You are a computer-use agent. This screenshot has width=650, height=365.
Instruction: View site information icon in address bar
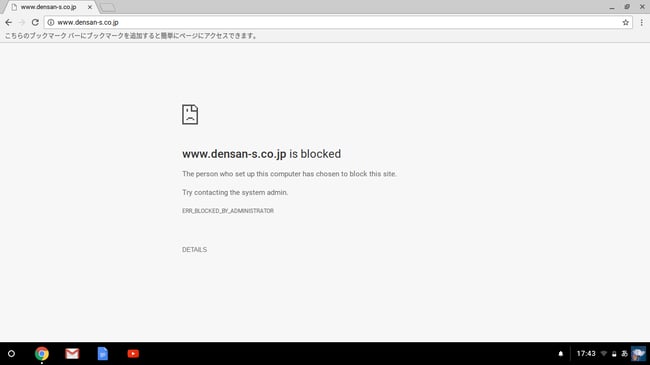[51, 22]
